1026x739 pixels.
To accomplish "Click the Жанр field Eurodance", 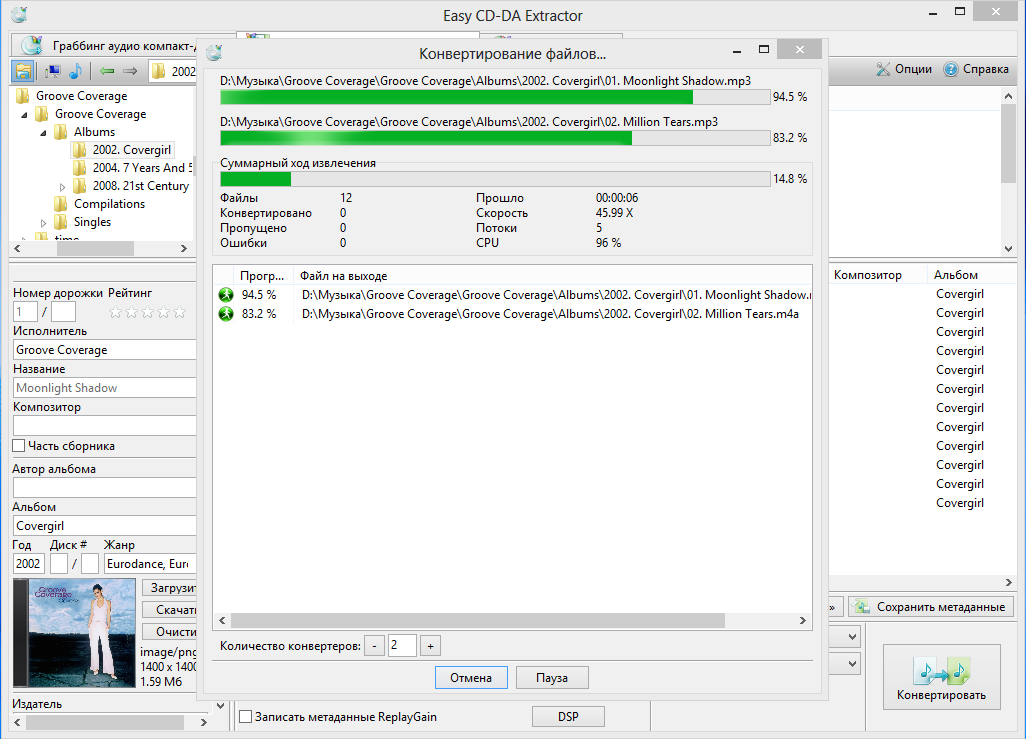I will click(150, 564).
